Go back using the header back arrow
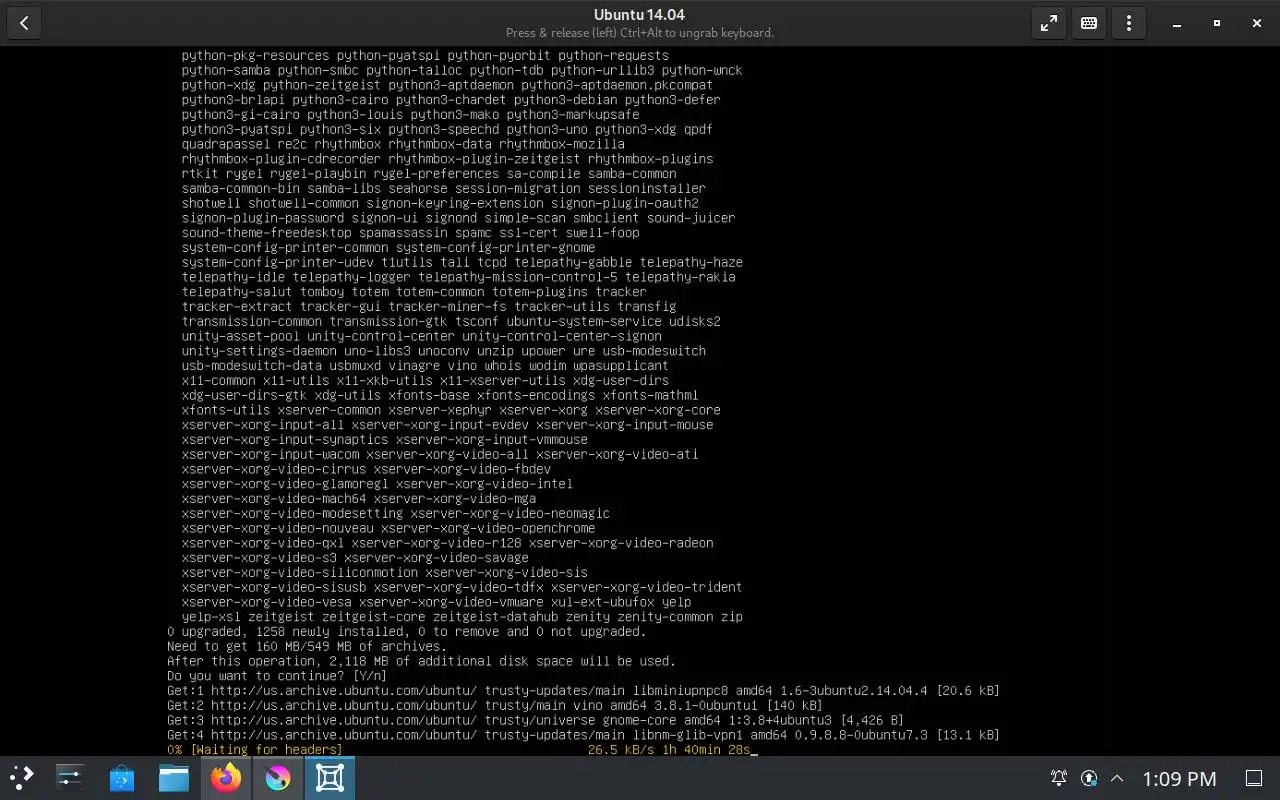Viewport: 1280px width, 800px height. 24,23
